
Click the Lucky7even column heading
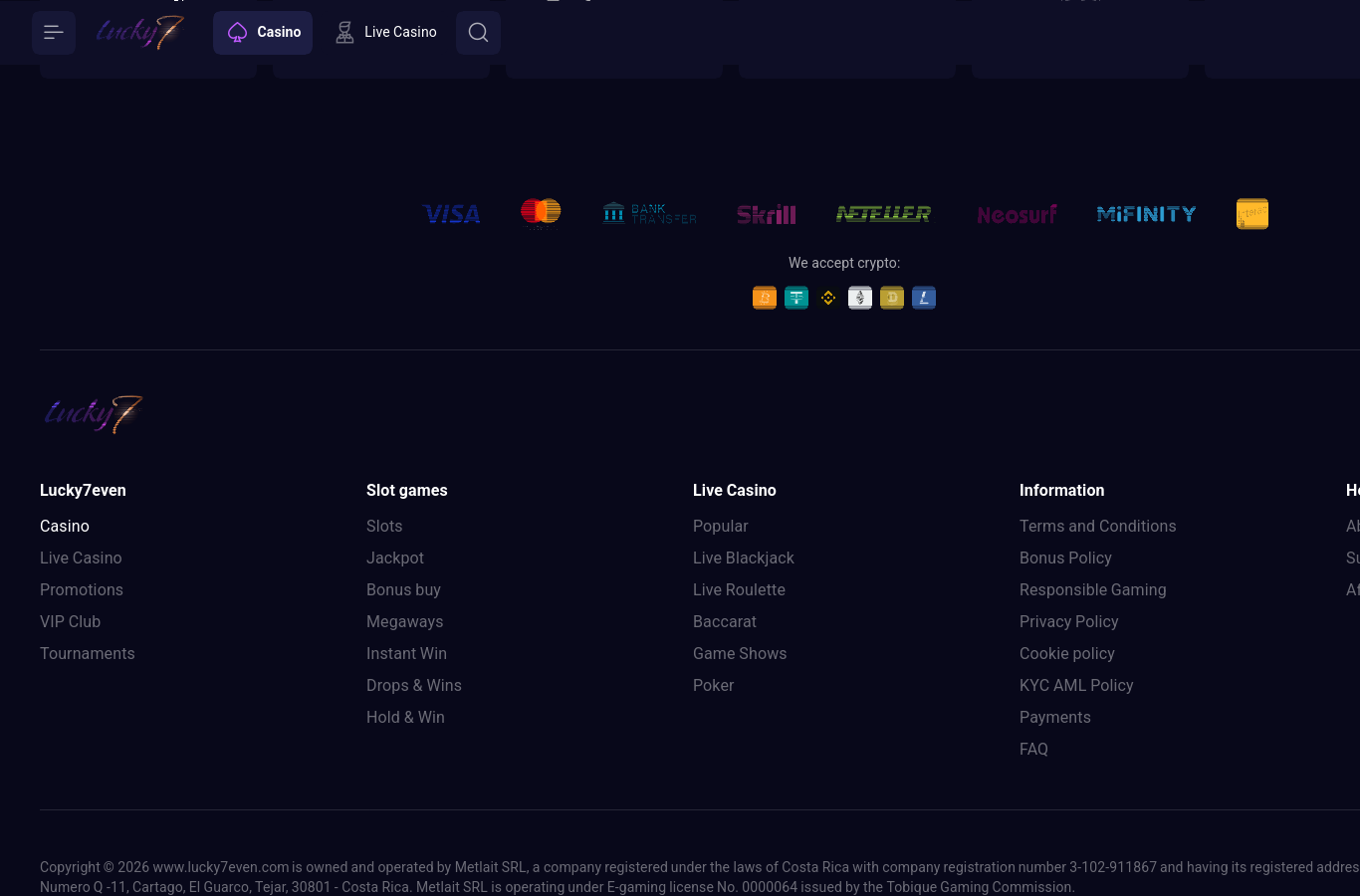[x=83, y=490]
